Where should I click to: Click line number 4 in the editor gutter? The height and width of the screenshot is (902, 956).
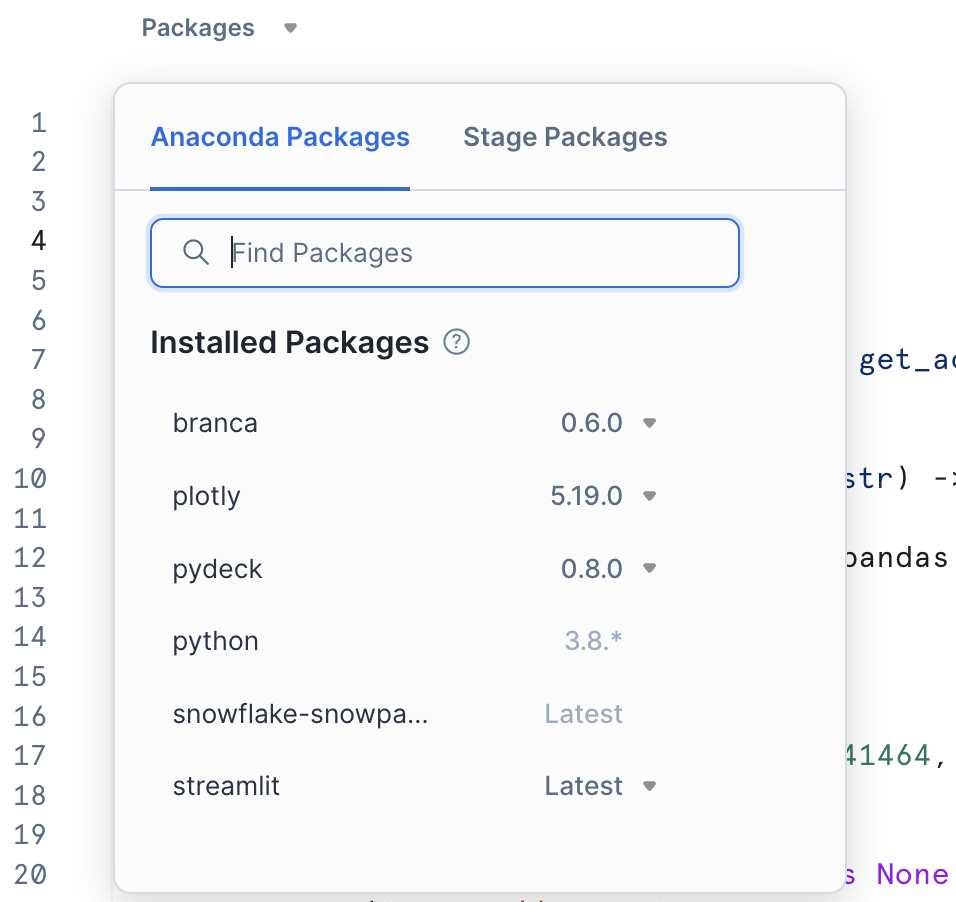click(x=38, y=240)
